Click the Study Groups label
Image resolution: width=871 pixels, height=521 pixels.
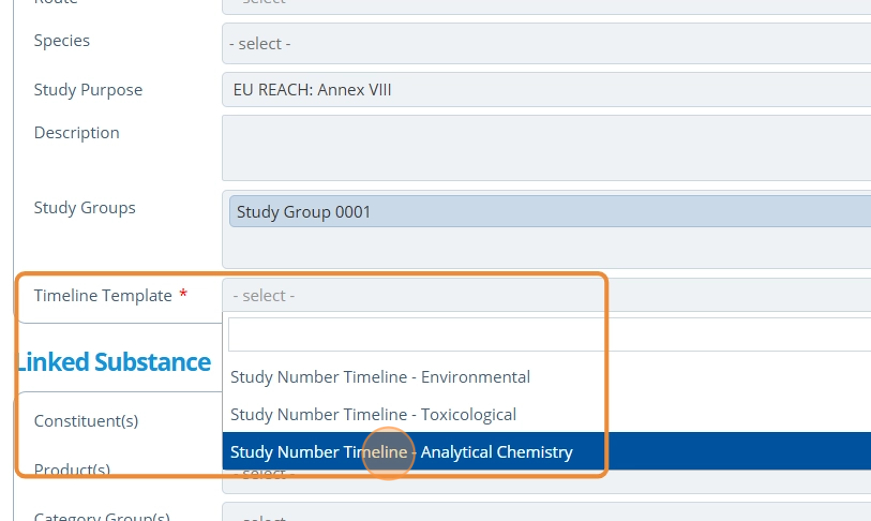pos(85,208)
